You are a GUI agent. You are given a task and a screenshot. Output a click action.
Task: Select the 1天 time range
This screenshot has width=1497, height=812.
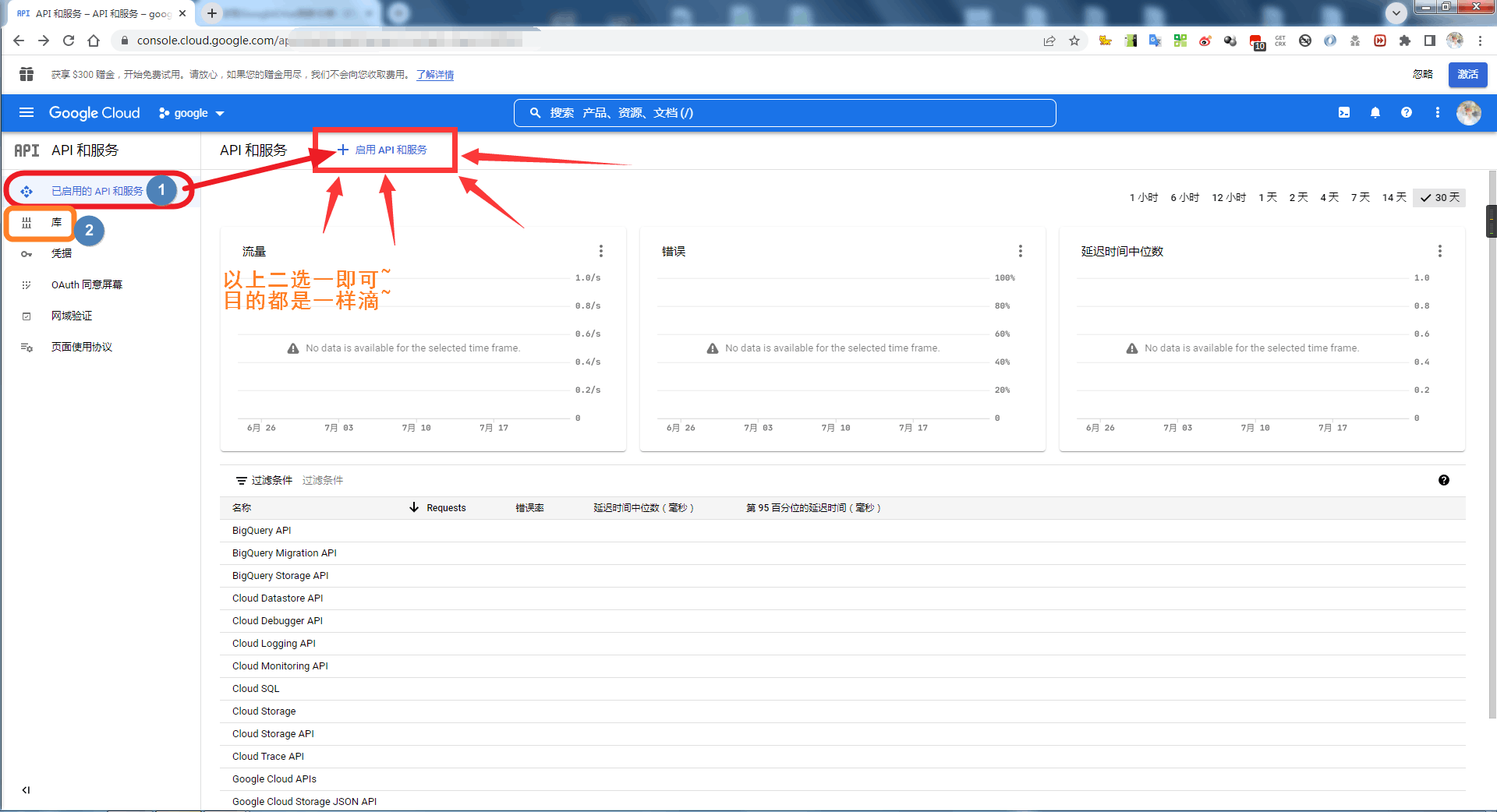(x=1267, y=197)
